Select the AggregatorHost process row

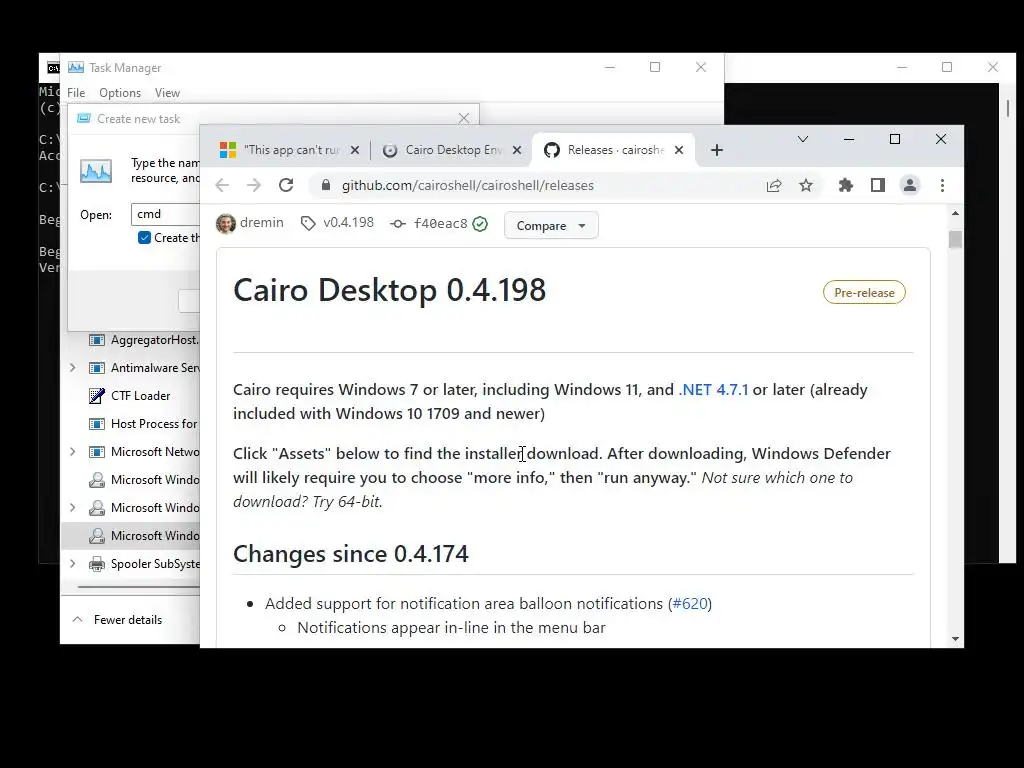[x=131, y=340]
